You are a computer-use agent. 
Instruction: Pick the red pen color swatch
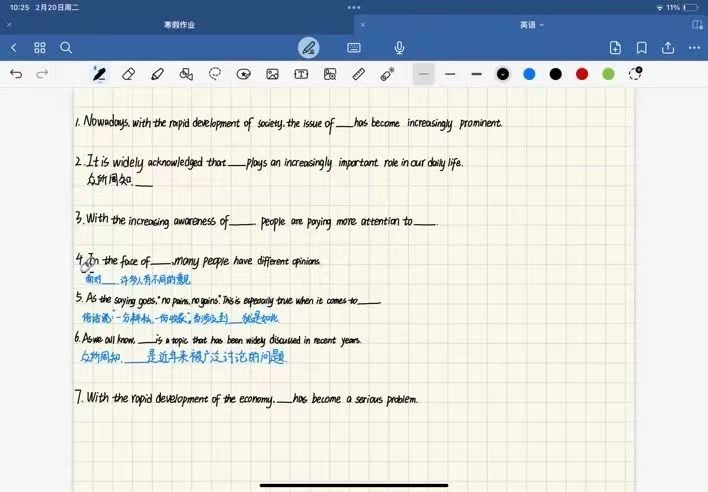click(582, 74)
